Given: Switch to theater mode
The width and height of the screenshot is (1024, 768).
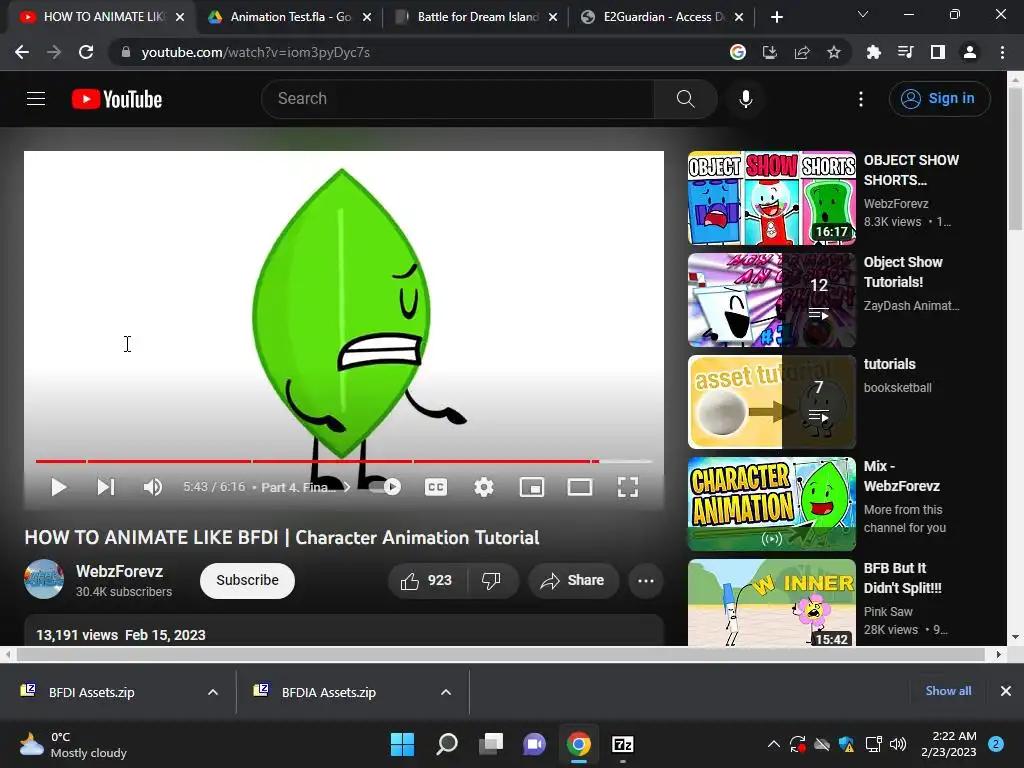Looking at the screenshot, I should [x=579, y=487].
